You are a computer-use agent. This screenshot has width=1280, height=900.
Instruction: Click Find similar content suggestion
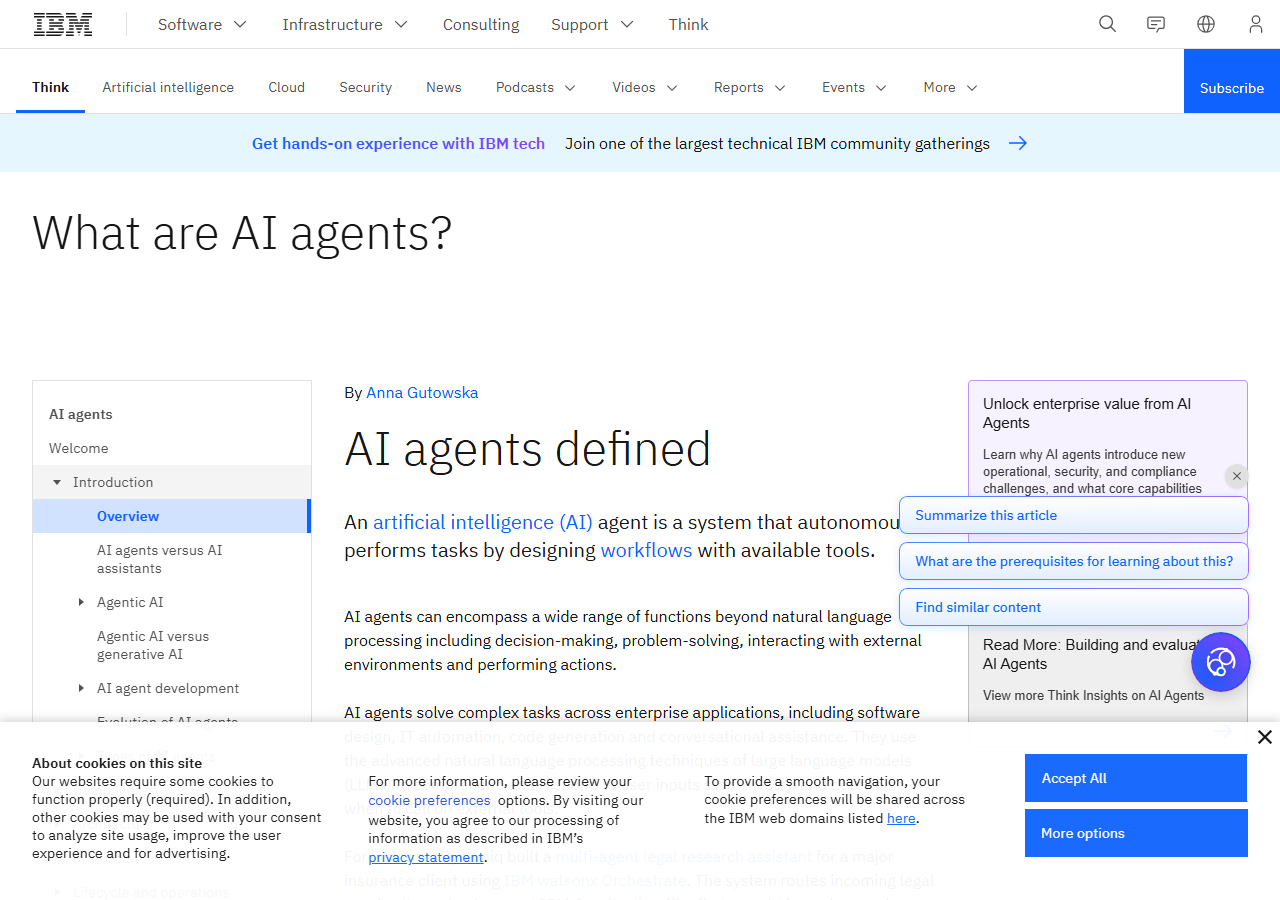(1074, 607)
